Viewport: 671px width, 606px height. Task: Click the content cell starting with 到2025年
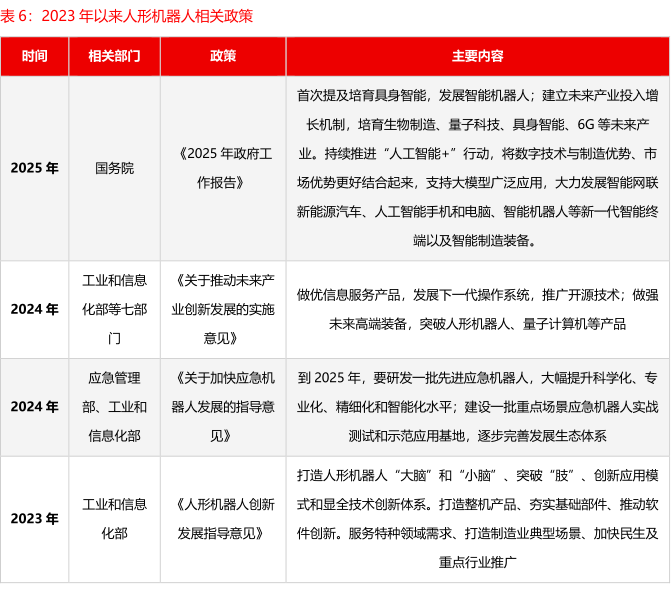click(x=477, y=407)
